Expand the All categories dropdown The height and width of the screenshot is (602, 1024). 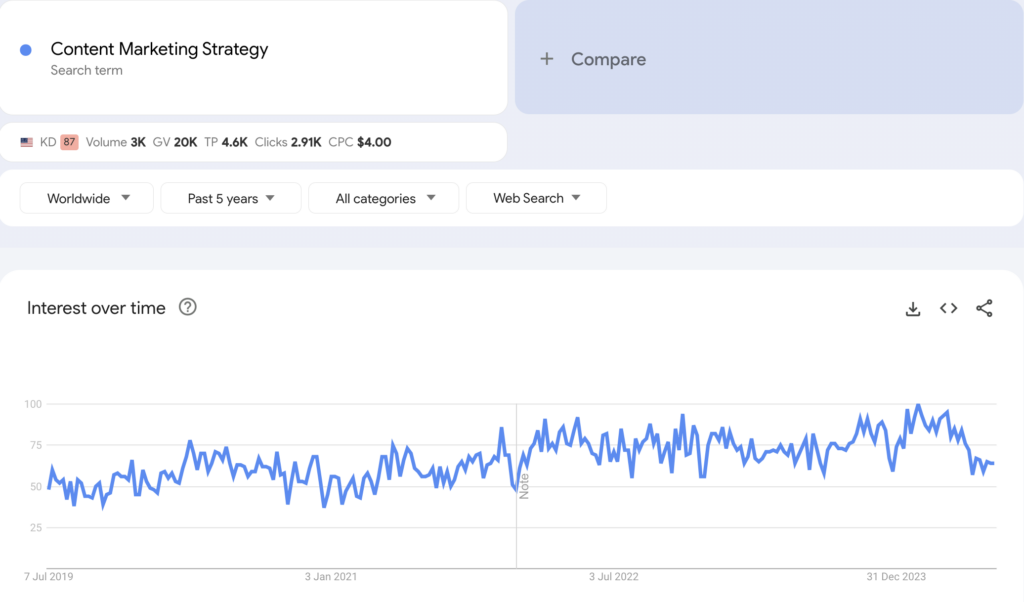tap(384, 198)
